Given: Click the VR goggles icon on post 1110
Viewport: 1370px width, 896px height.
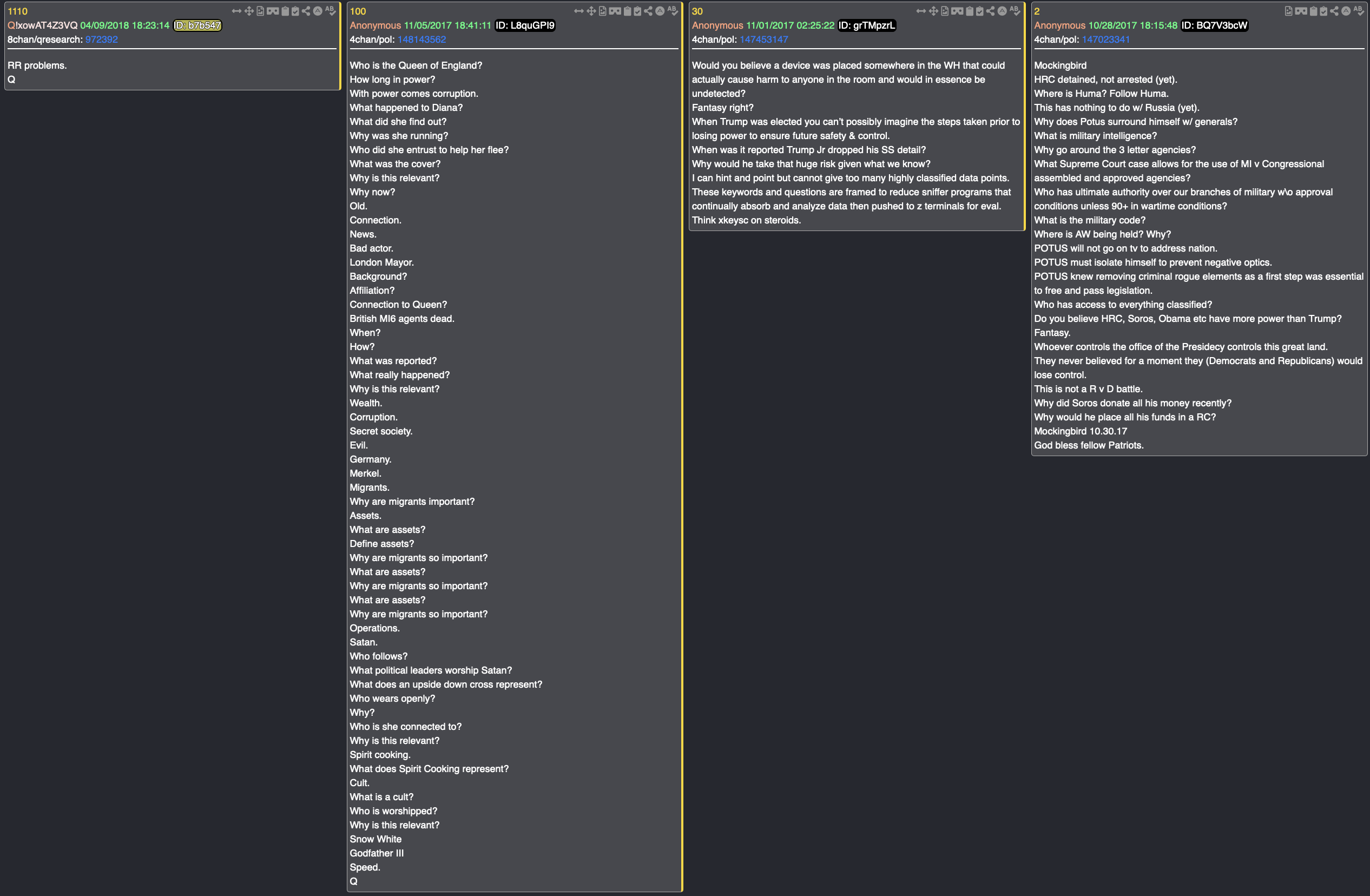Looking at the screenshot, I should (273, 11).
